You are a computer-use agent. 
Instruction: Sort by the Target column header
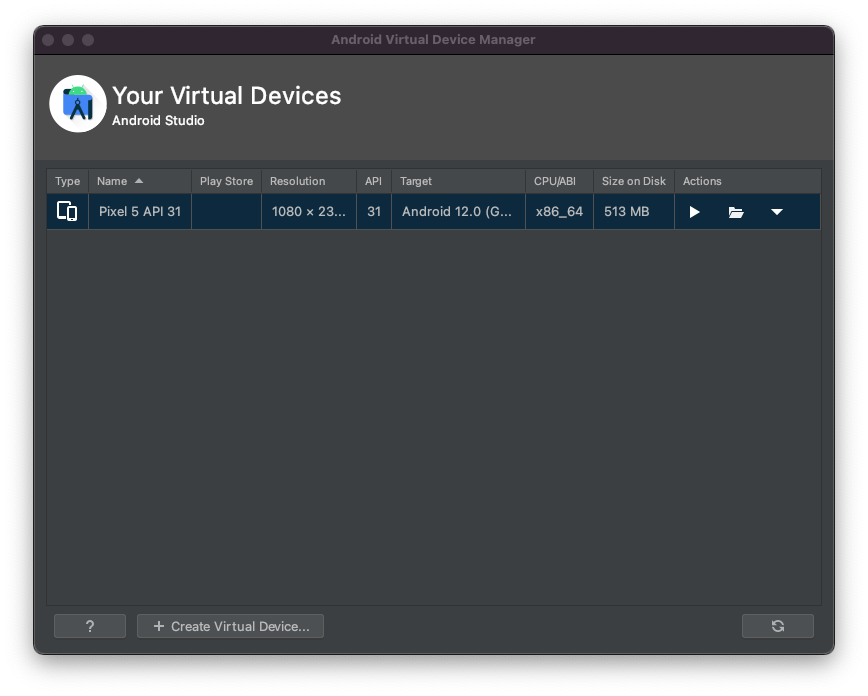pos(458,181)
